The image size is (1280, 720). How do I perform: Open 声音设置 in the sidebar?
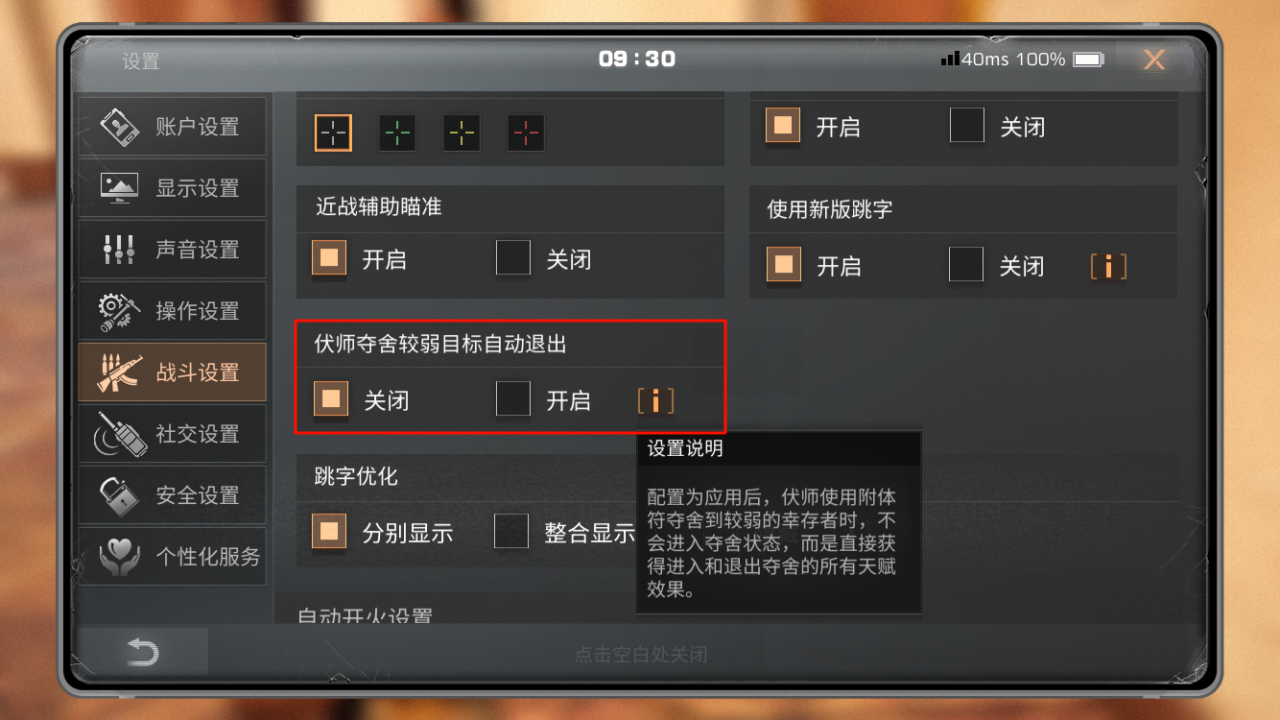[x=172, y=249]
